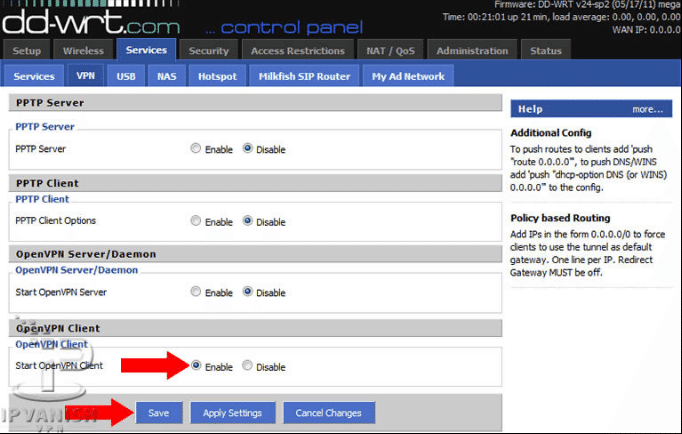Select the Hotspot sub-tab
The height and width of the screenshot is (434, 682).
217,76
